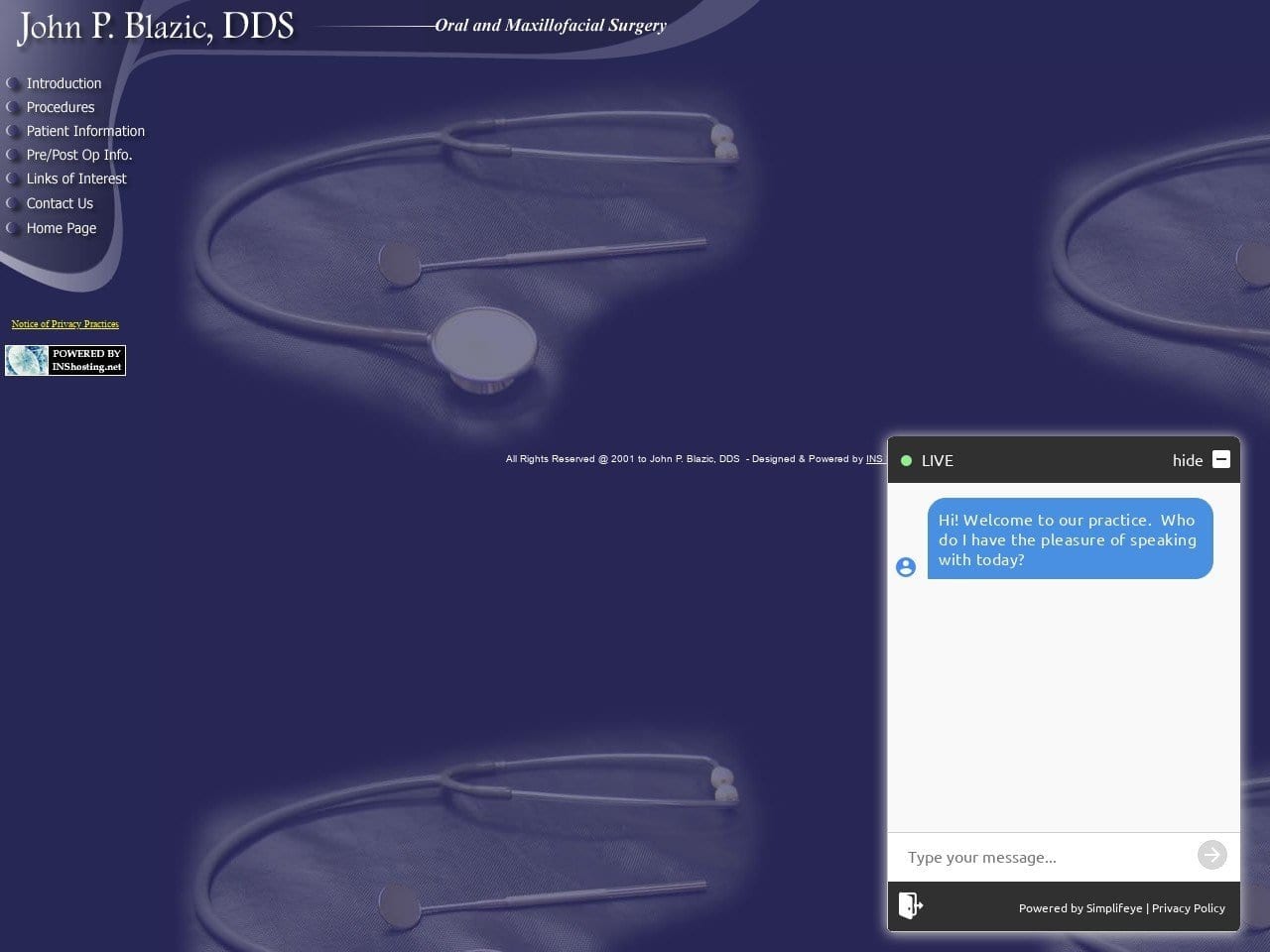Click the chat send arrow icon

[1211, 855]
